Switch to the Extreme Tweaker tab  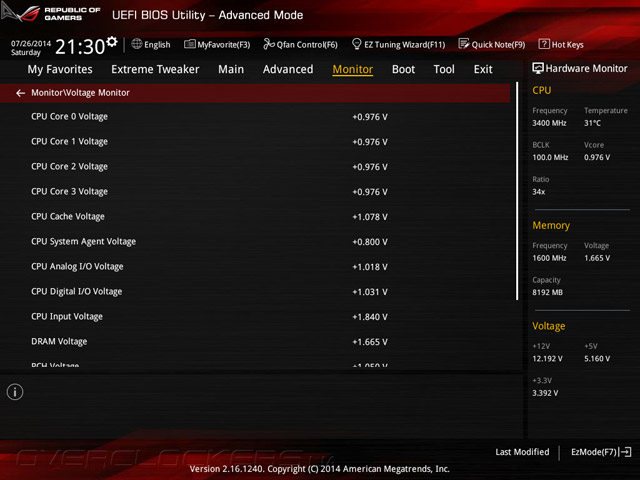pos(155,69)
